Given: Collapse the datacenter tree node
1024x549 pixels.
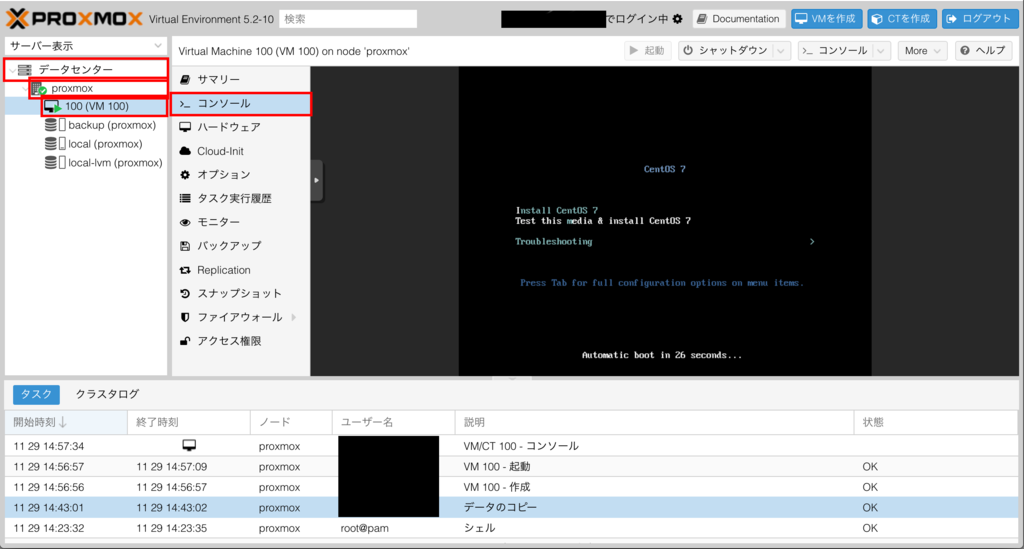Looking at the screenshot, I should 12,69.
